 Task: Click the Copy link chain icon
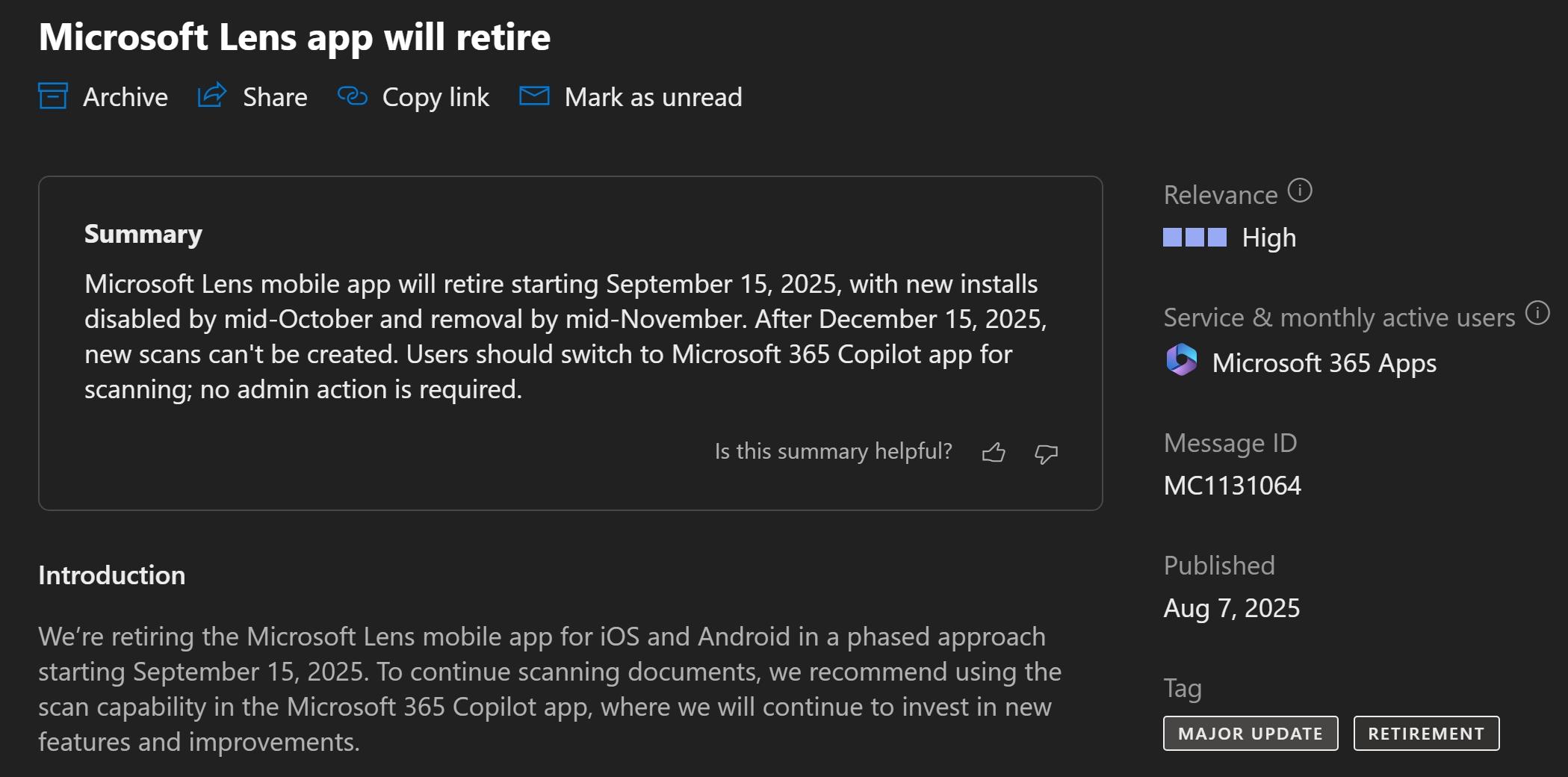(352, 96)
